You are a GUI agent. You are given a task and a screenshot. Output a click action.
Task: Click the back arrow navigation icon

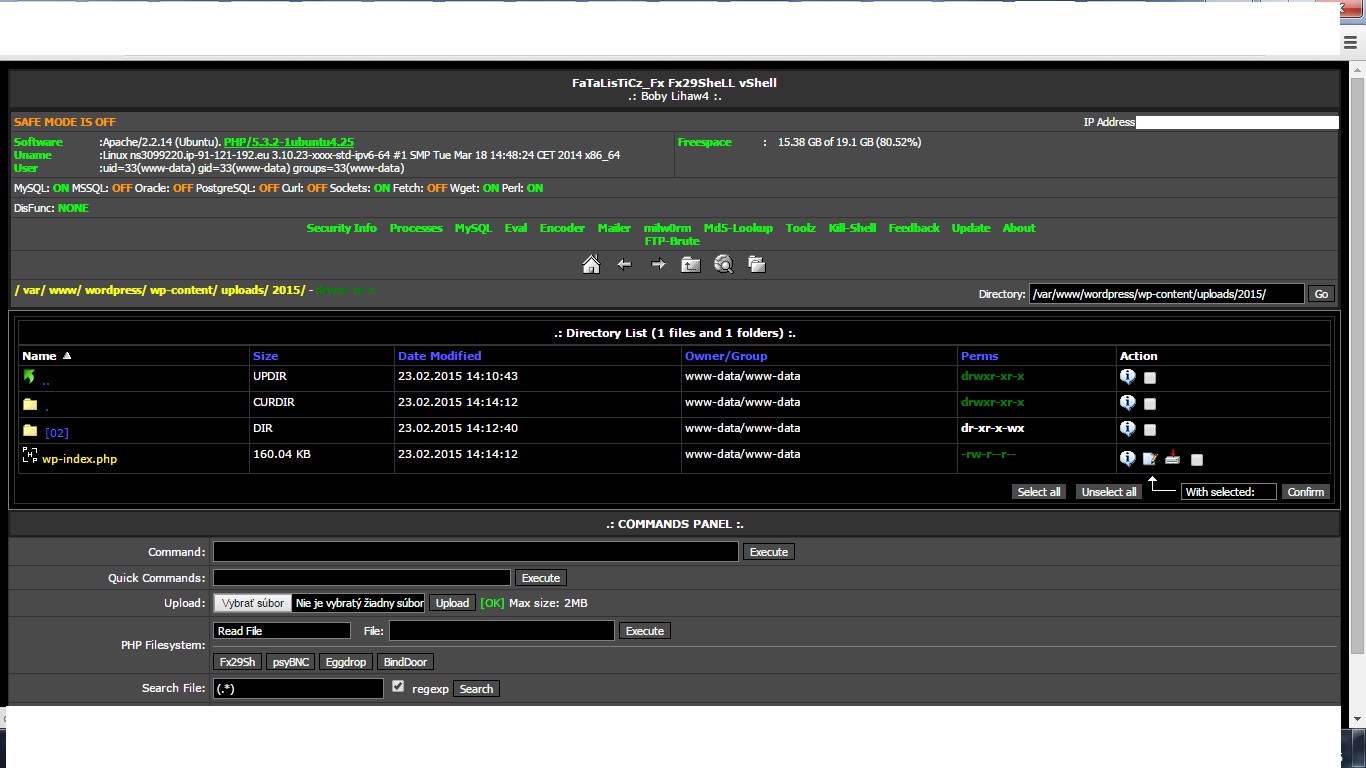coord(624,265)
